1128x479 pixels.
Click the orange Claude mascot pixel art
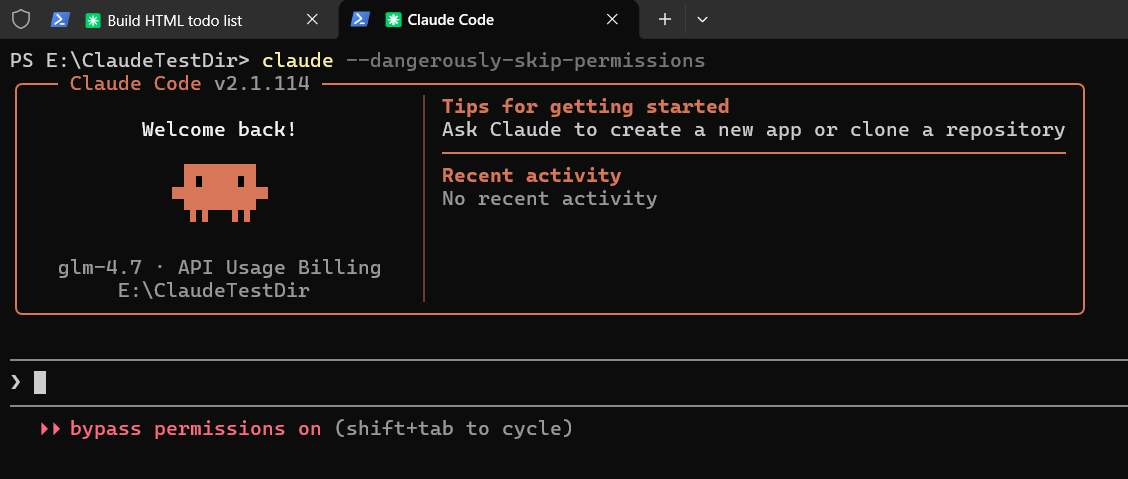[x=219, y=188]
